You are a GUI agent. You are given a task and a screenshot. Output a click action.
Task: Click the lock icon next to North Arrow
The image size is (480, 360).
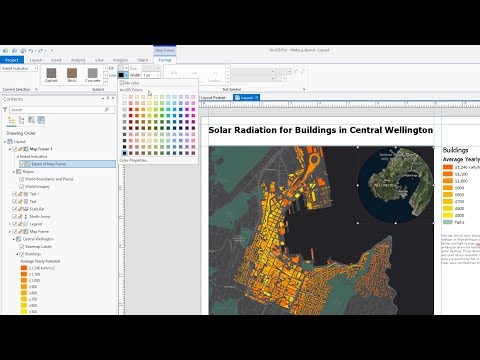click(x=20, y=217)
